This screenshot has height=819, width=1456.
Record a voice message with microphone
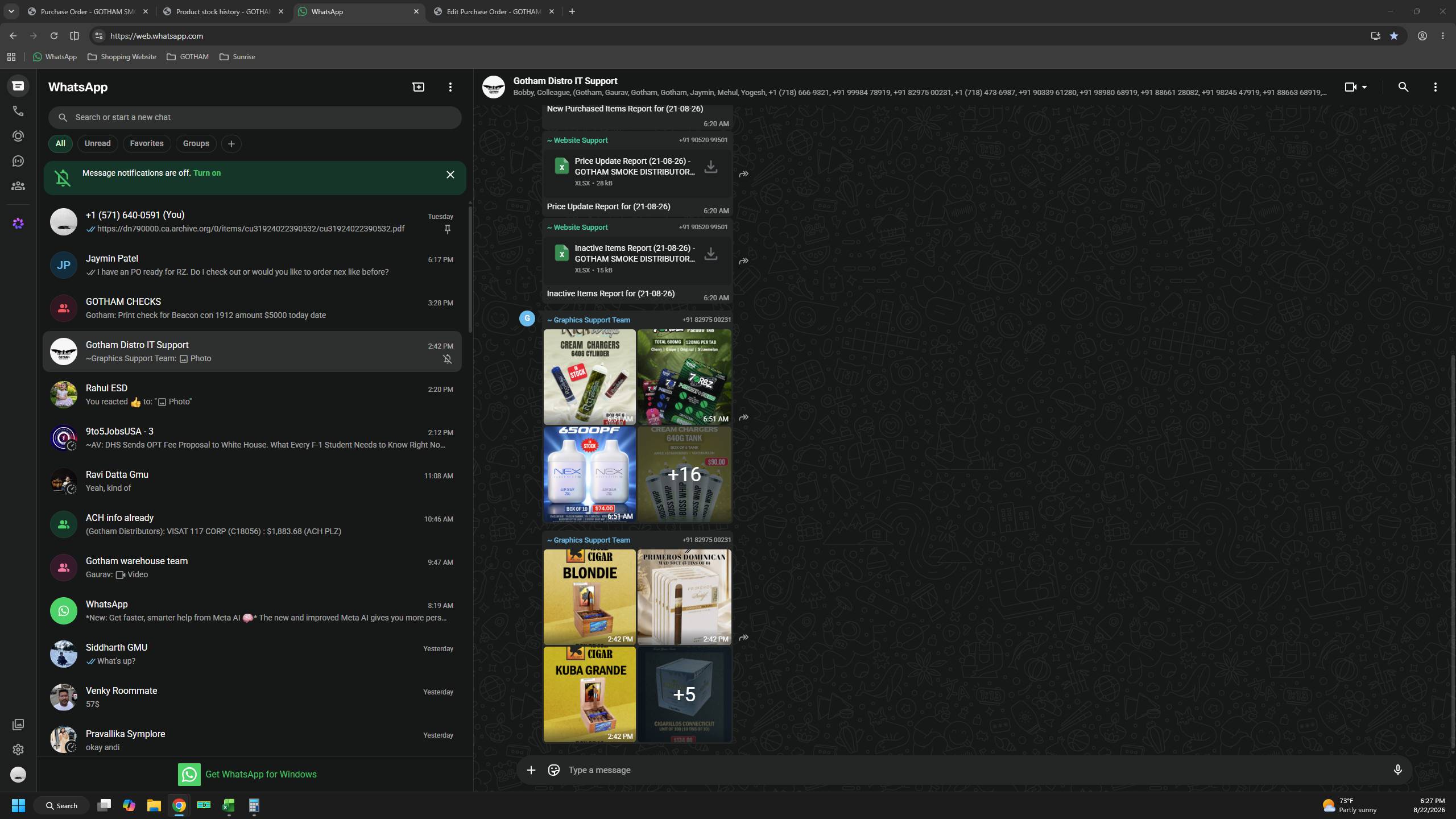pos(1397,770)
